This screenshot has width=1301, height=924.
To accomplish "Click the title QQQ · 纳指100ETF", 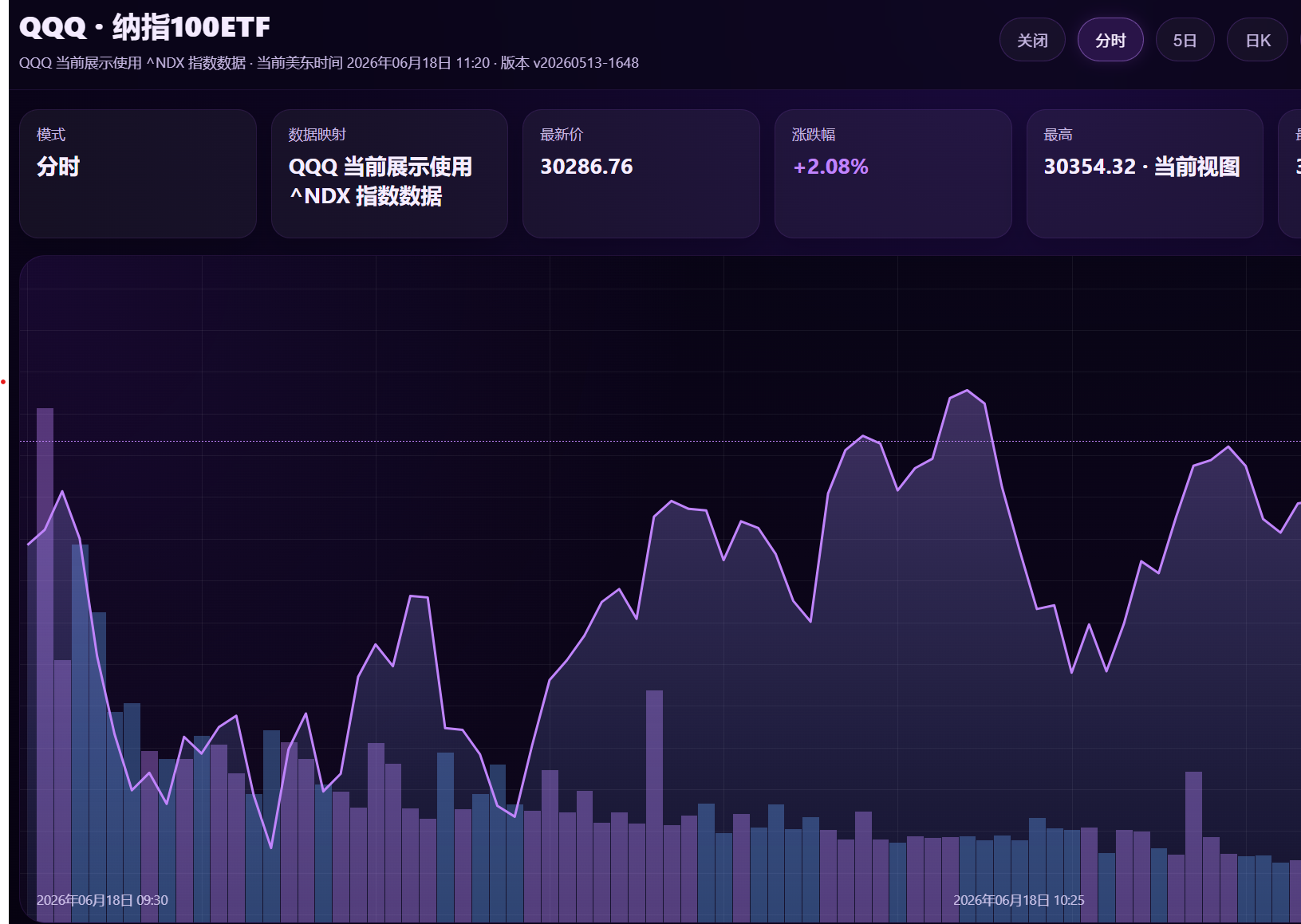I will 144,27.
